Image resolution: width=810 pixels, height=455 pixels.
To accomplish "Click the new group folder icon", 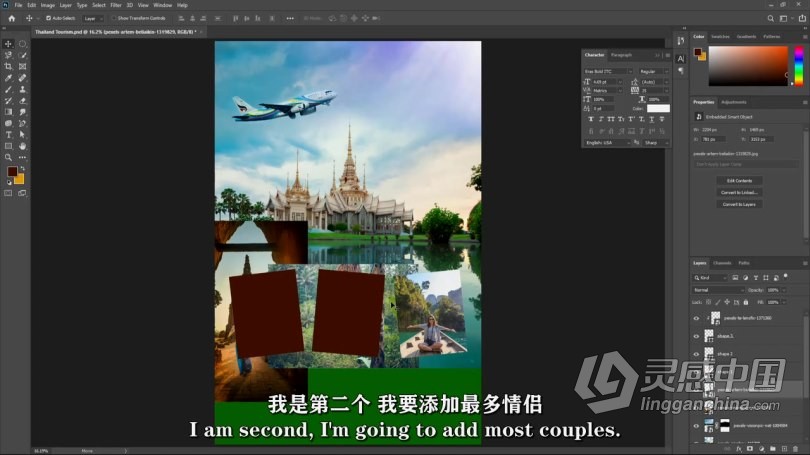I will click(773, 449).
